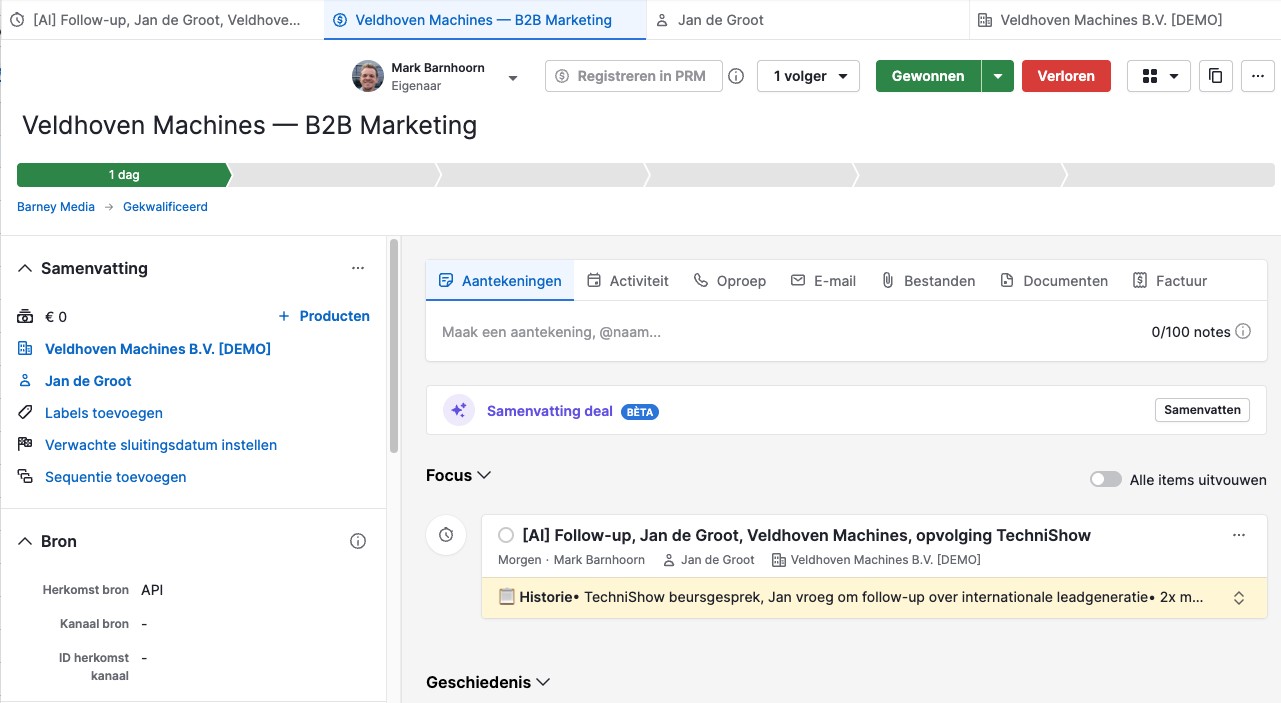Click the copy icon in top toolbar
The height and width of the screenshot is (703, 1281).
(x=1215, y=76)
